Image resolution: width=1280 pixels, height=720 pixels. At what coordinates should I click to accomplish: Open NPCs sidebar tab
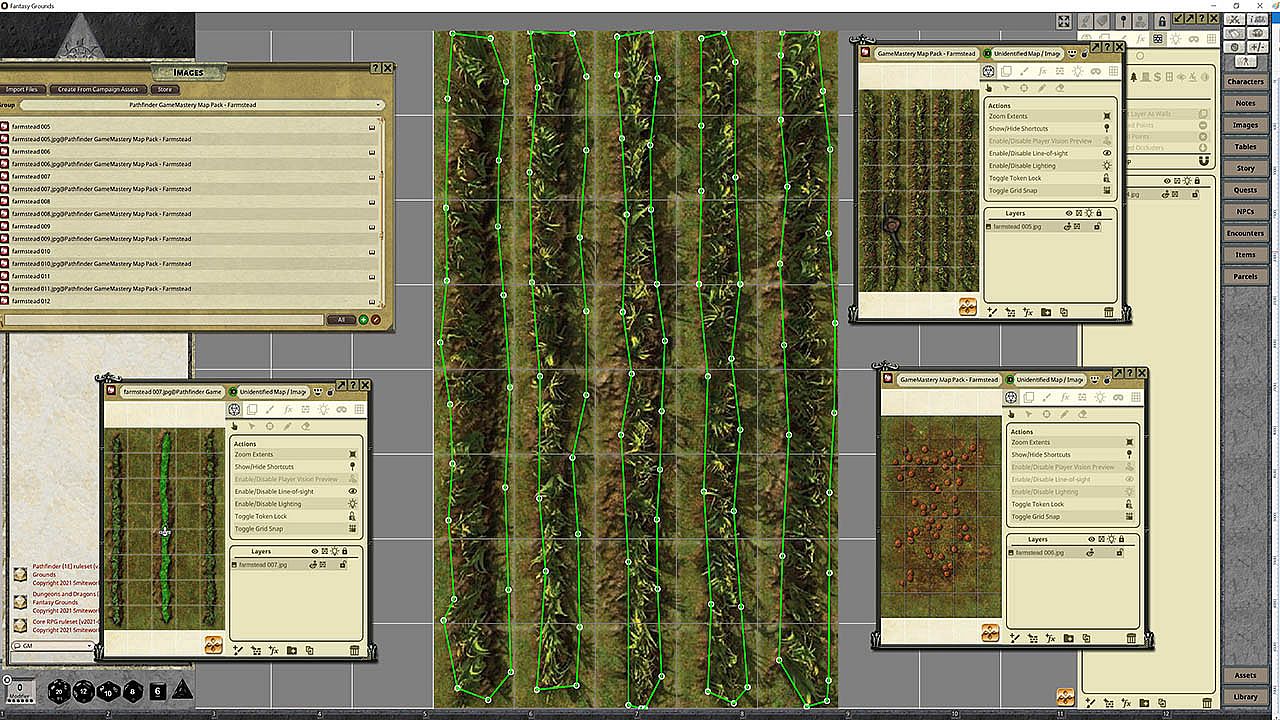pyautogui.click(x=1245, y=212)
